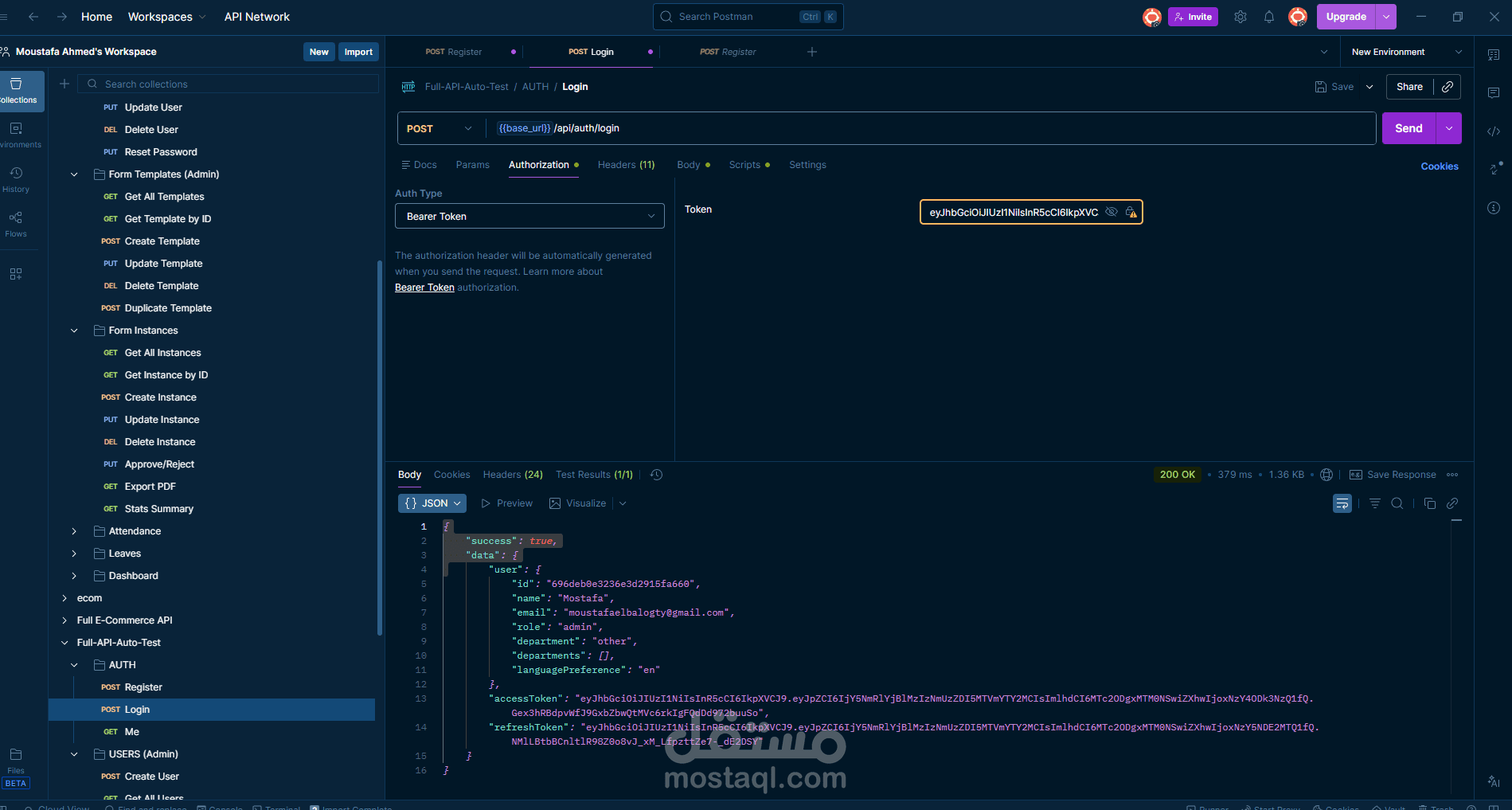Open the response history clock icon
The width and height of the screenshot is (1512, 810).
pos(656,475)
